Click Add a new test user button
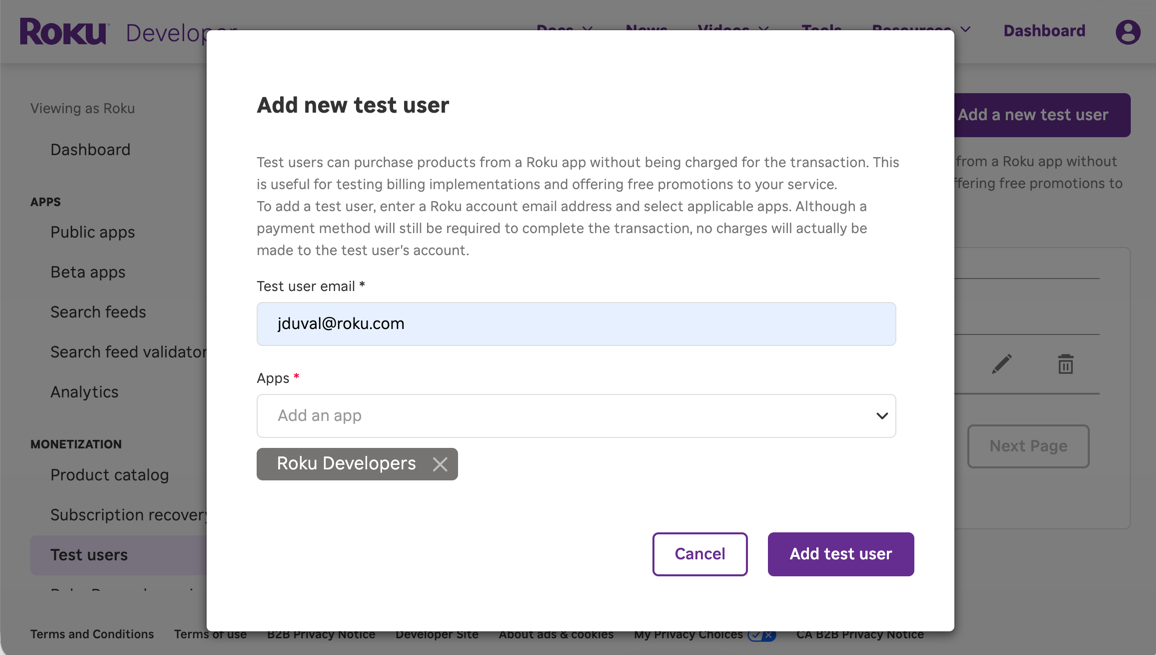 (x=1041, y=115)
